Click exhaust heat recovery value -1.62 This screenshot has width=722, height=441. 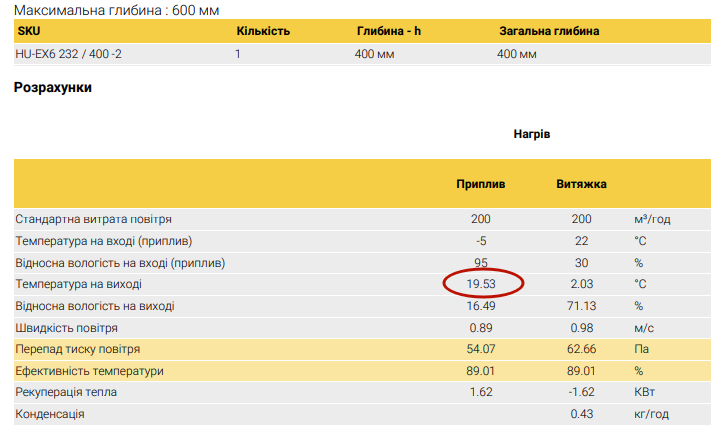tap(582, 392)
